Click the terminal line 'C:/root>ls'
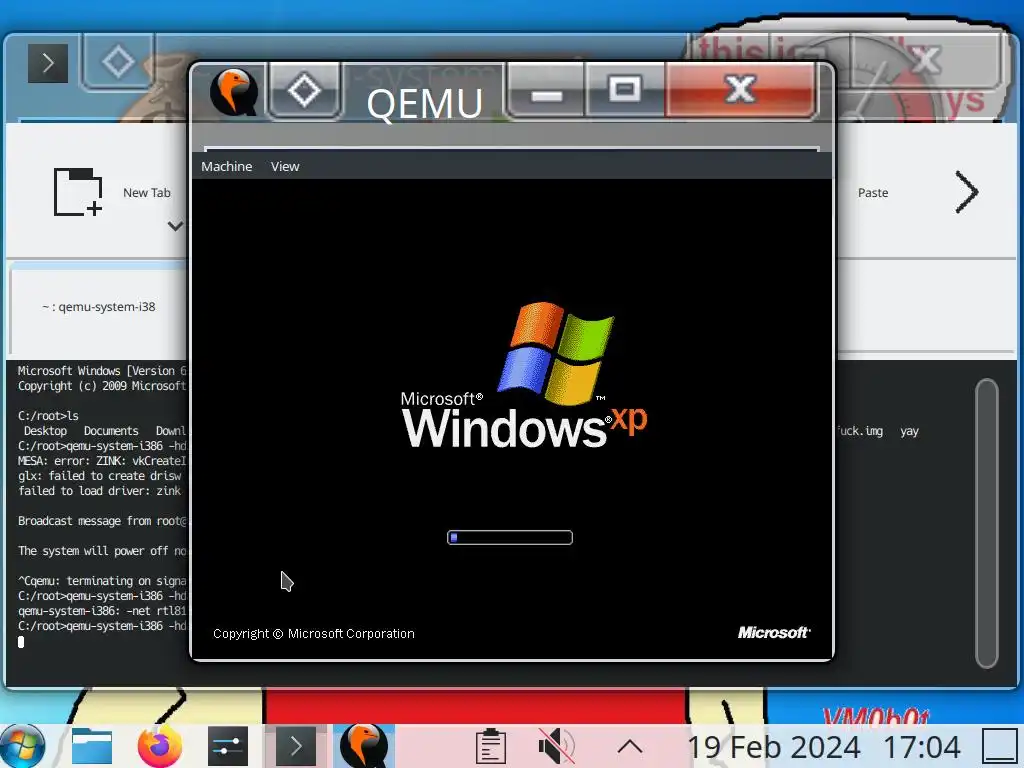Screen dimensions: 1024x768 point(48,415)
